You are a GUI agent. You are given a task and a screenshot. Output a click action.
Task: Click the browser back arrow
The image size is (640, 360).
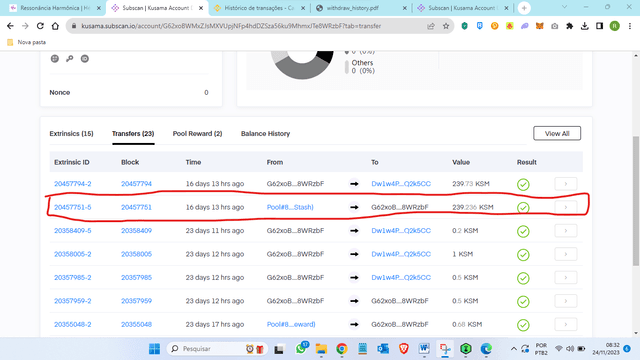click(x=10, y=26)
